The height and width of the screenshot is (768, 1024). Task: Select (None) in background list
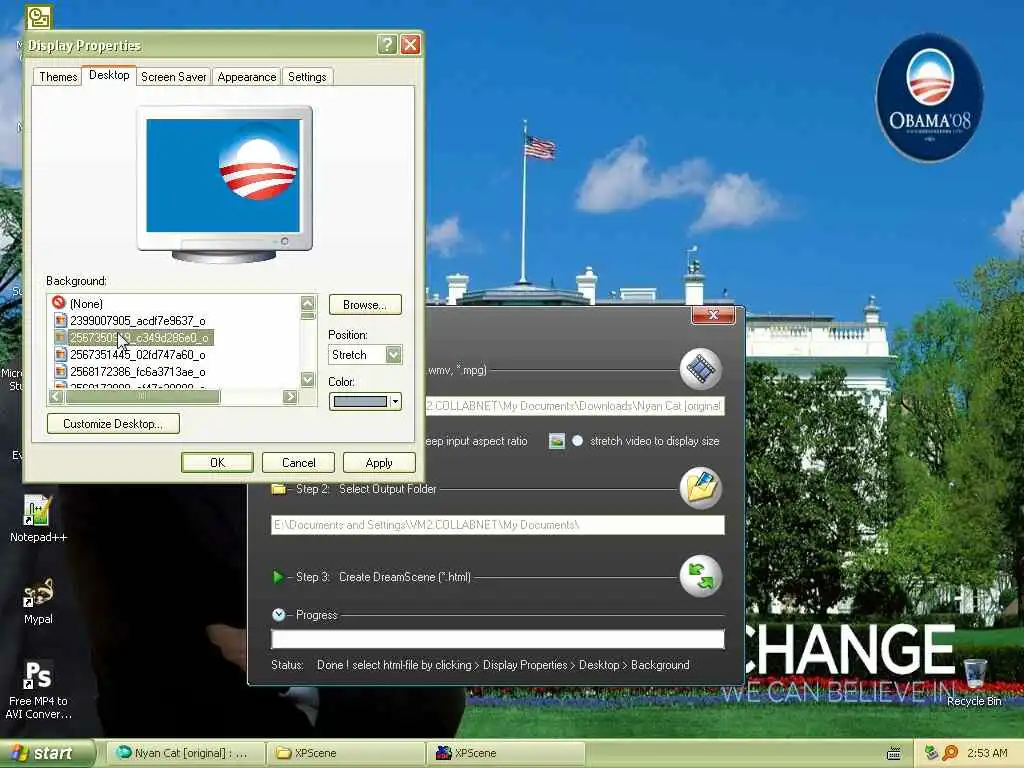point(86,304)
